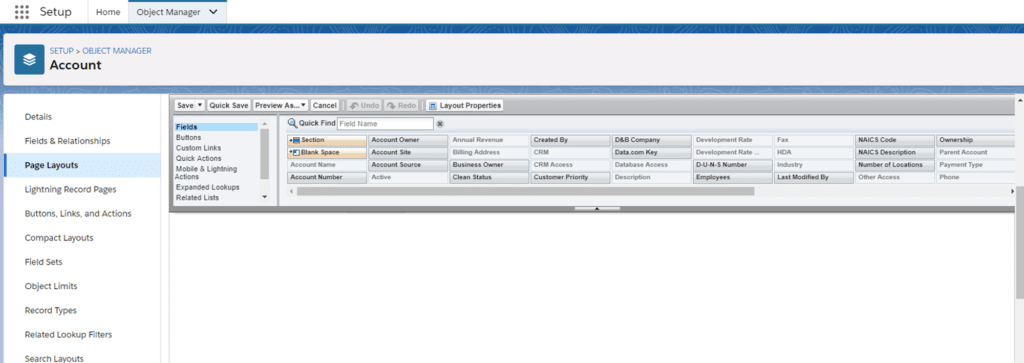Click the category list vertical scrollbar
1024x363 pixels.
(264, 153)
